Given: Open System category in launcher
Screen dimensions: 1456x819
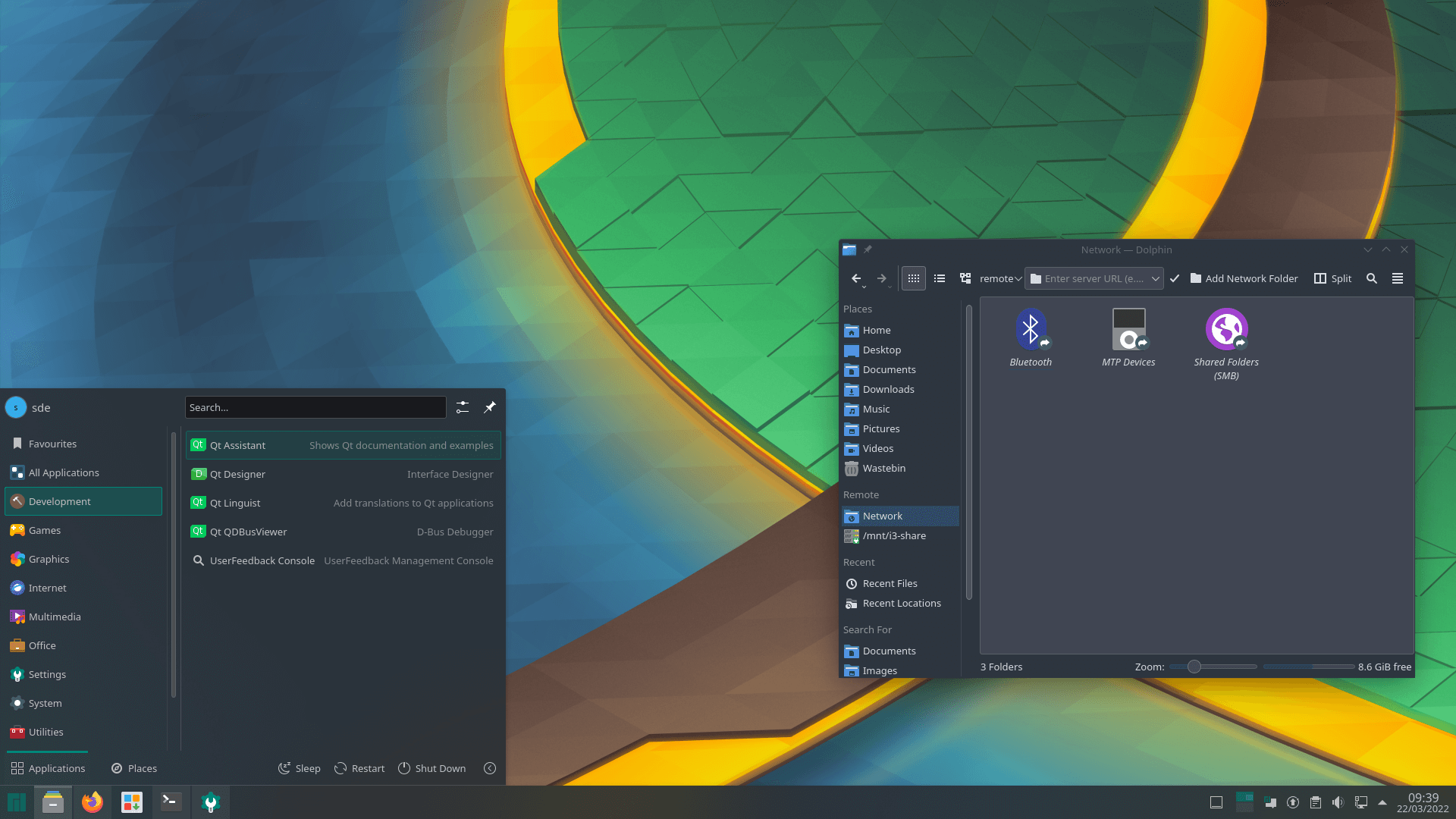Looking at the screenshot, I should coord(83,703).
